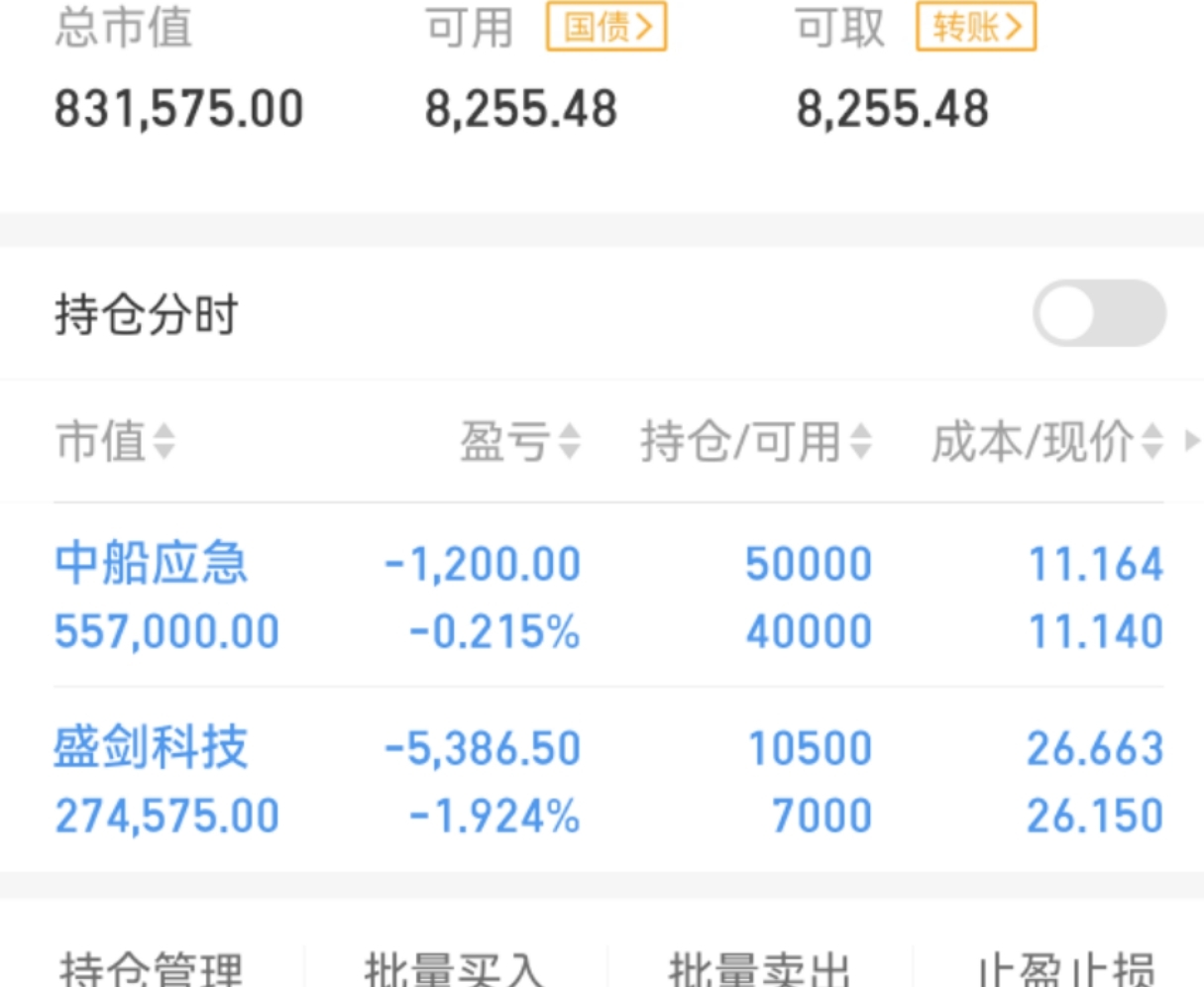The image size is (1204, 987).
Task: Click the current price 26.150
Action: click(x=1095, y=816)
